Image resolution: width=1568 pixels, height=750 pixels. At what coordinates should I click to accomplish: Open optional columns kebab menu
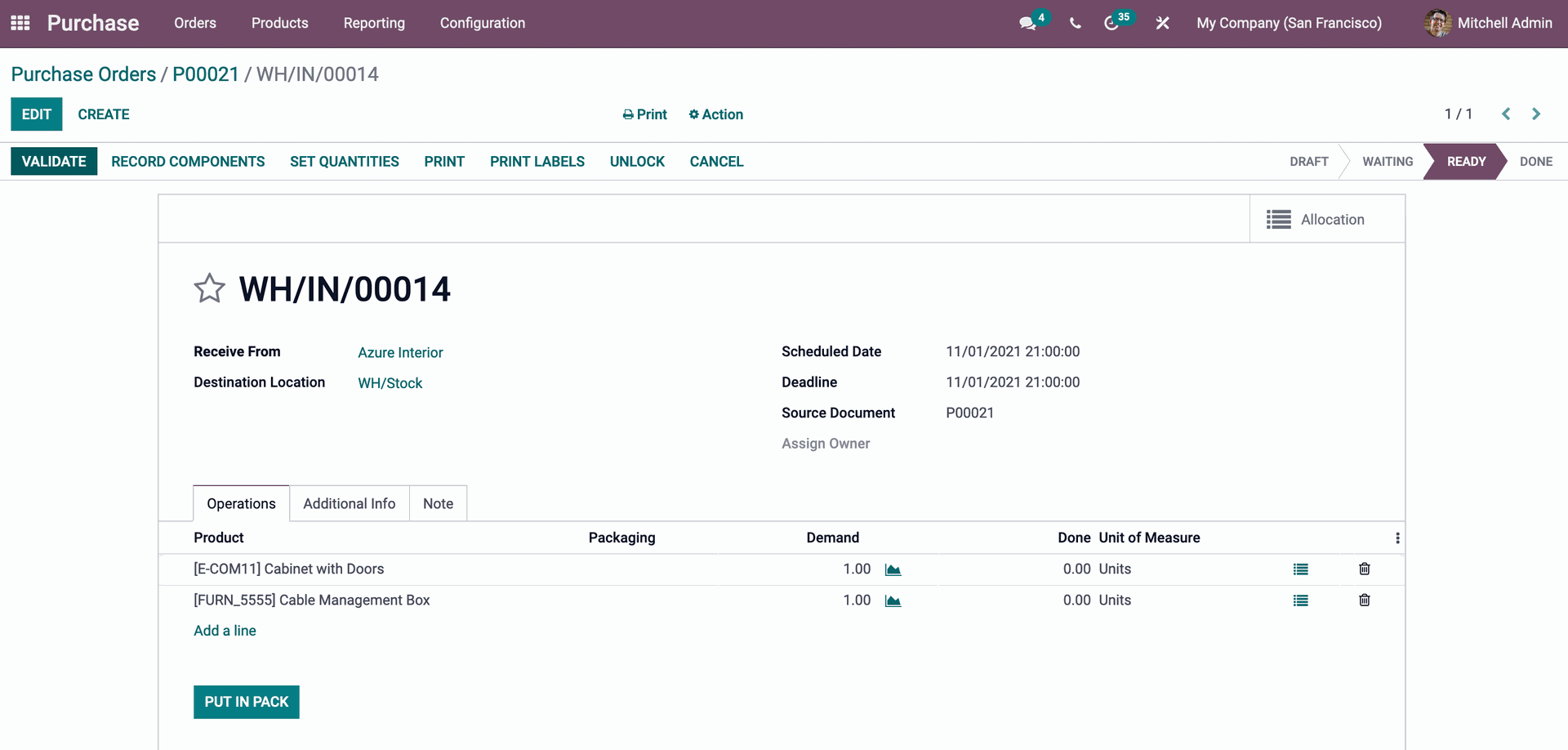[1397, 538]
